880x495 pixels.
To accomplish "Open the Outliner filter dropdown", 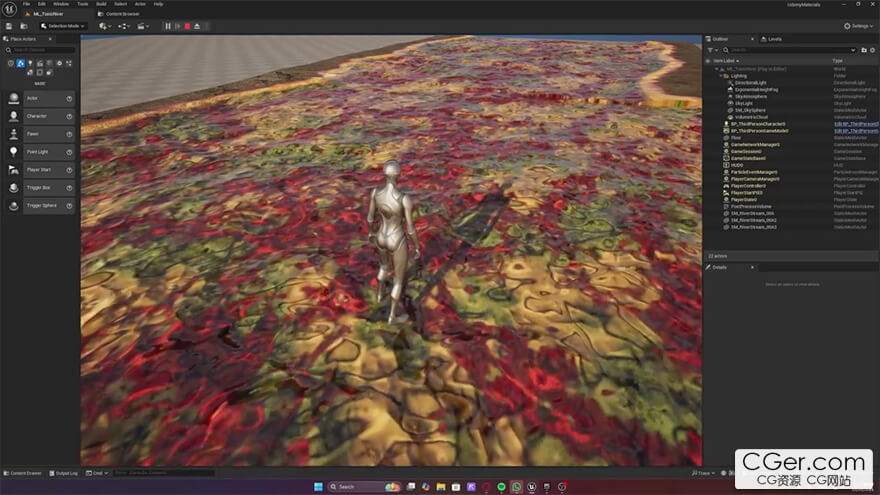I will pos(713,50).
